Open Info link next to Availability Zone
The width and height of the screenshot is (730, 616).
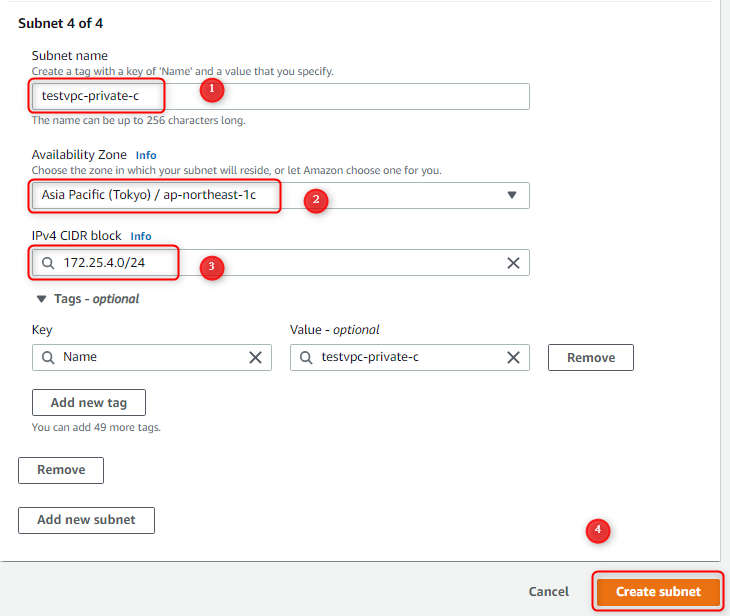(146, 155)
